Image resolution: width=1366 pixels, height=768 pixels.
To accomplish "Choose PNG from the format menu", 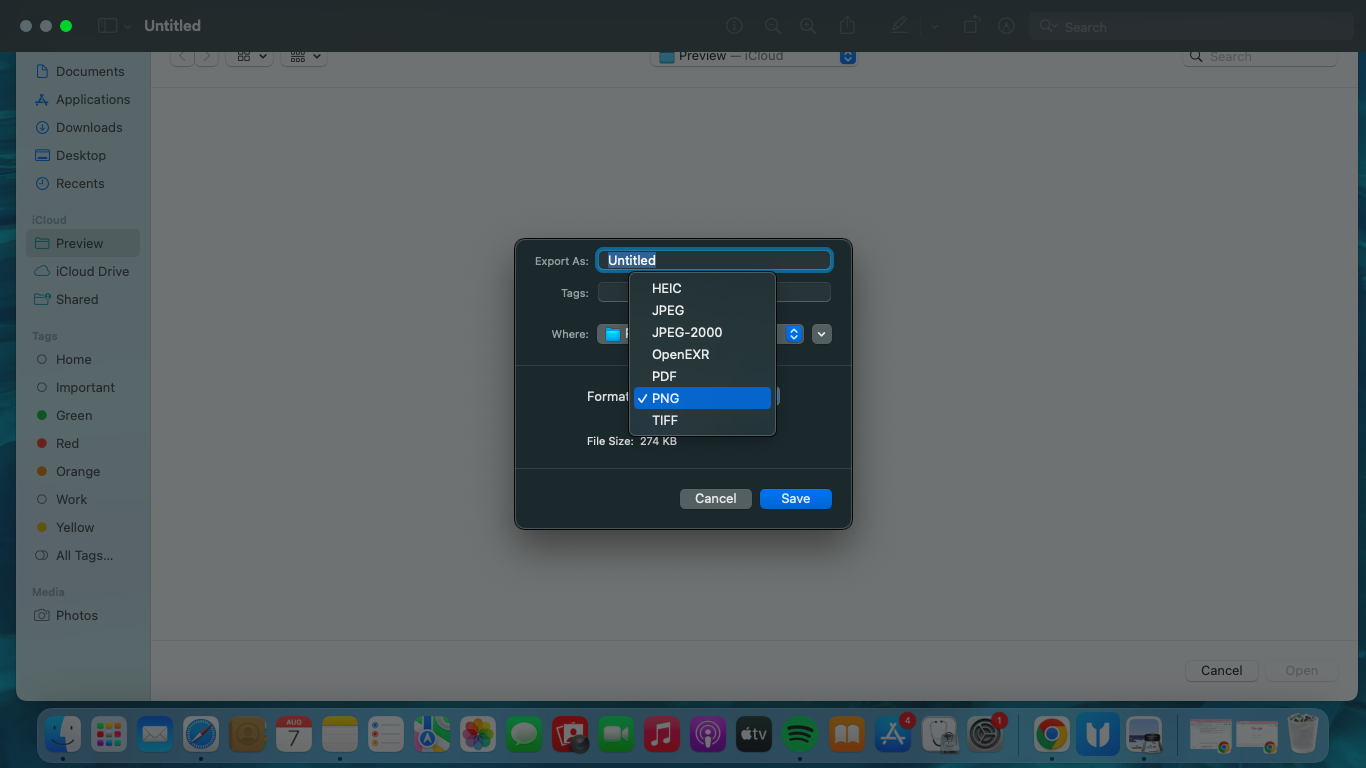I will click(702, 398).
